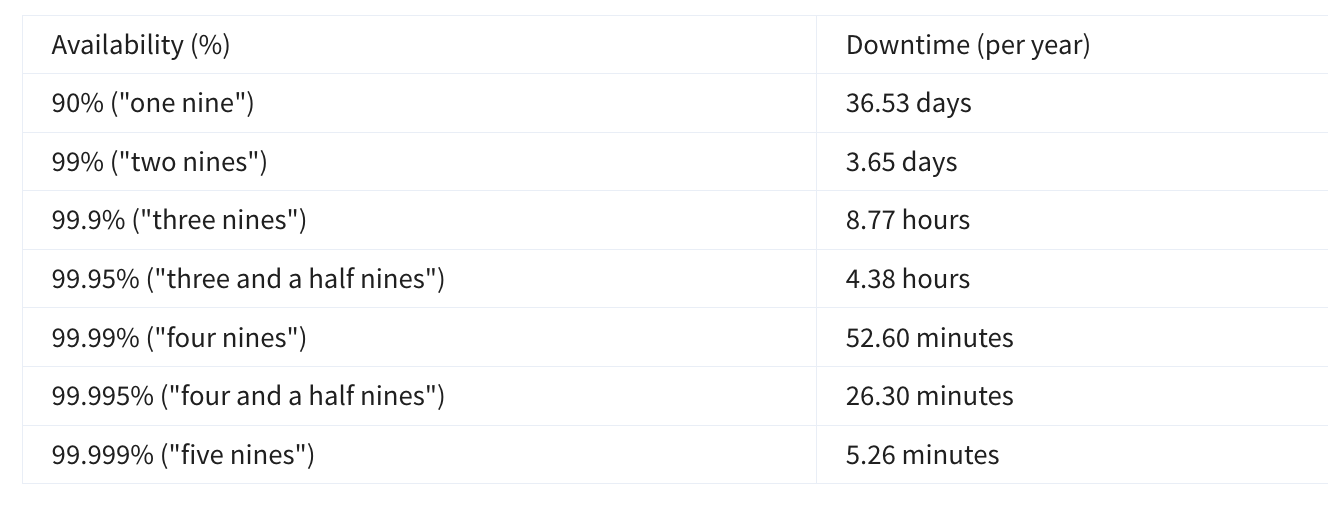Click the "Availability (%)" column header
The width and height of the screenshot is (1328, 514).
coord(141,45)
